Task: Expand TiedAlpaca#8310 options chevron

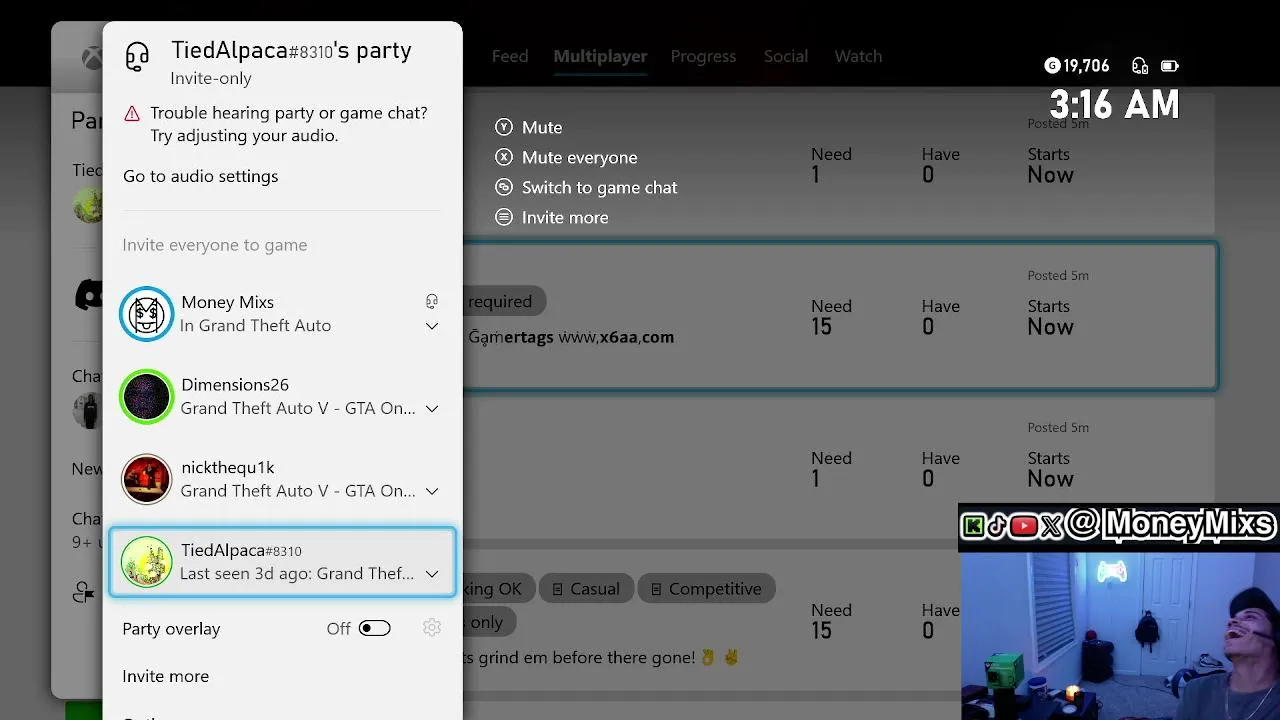Action: pos(432,574)
